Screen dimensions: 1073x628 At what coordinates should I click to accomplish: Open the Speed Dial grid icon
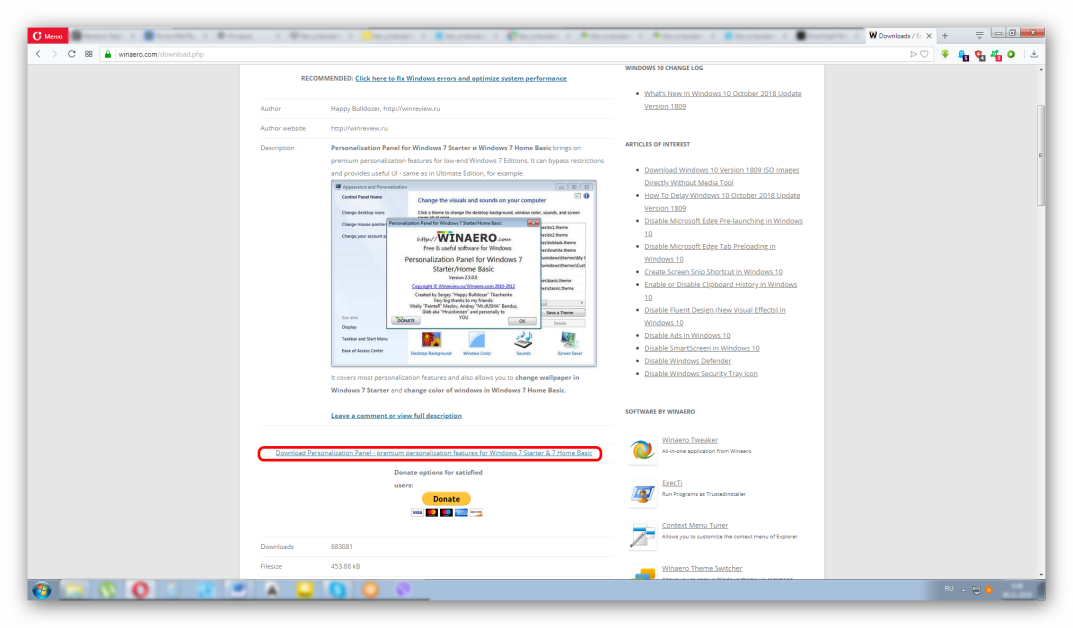pos(89,54)
